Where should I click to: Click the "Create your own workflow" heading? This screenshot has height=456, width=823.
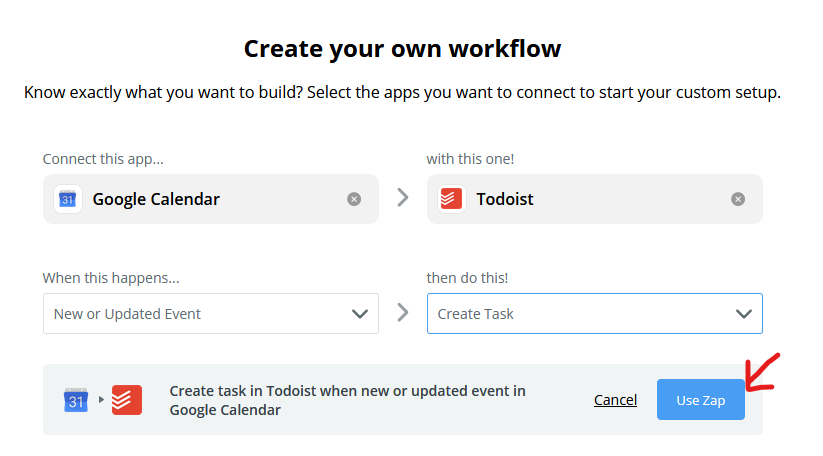(403, 48)
